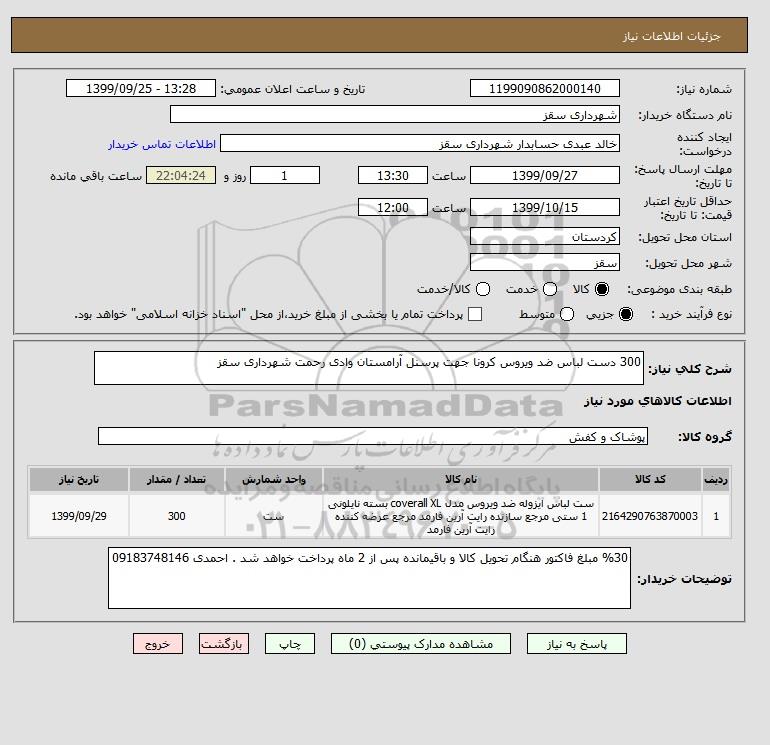Click the row number cell 1
Screen dimensions: 770x745
[716, 516]
